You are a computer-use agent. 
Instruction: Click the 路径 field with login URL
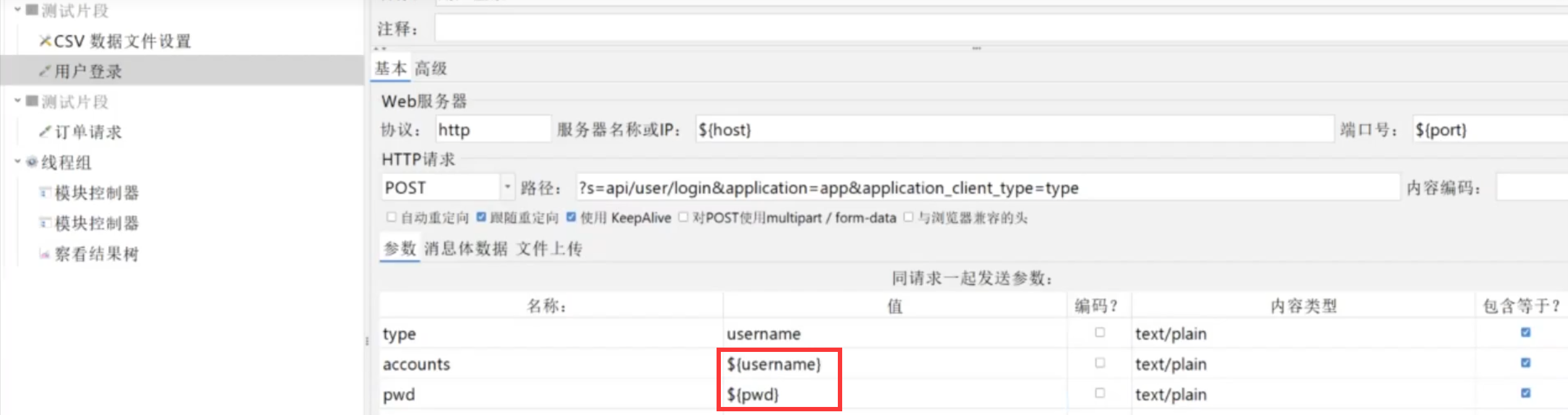(988, 187)
